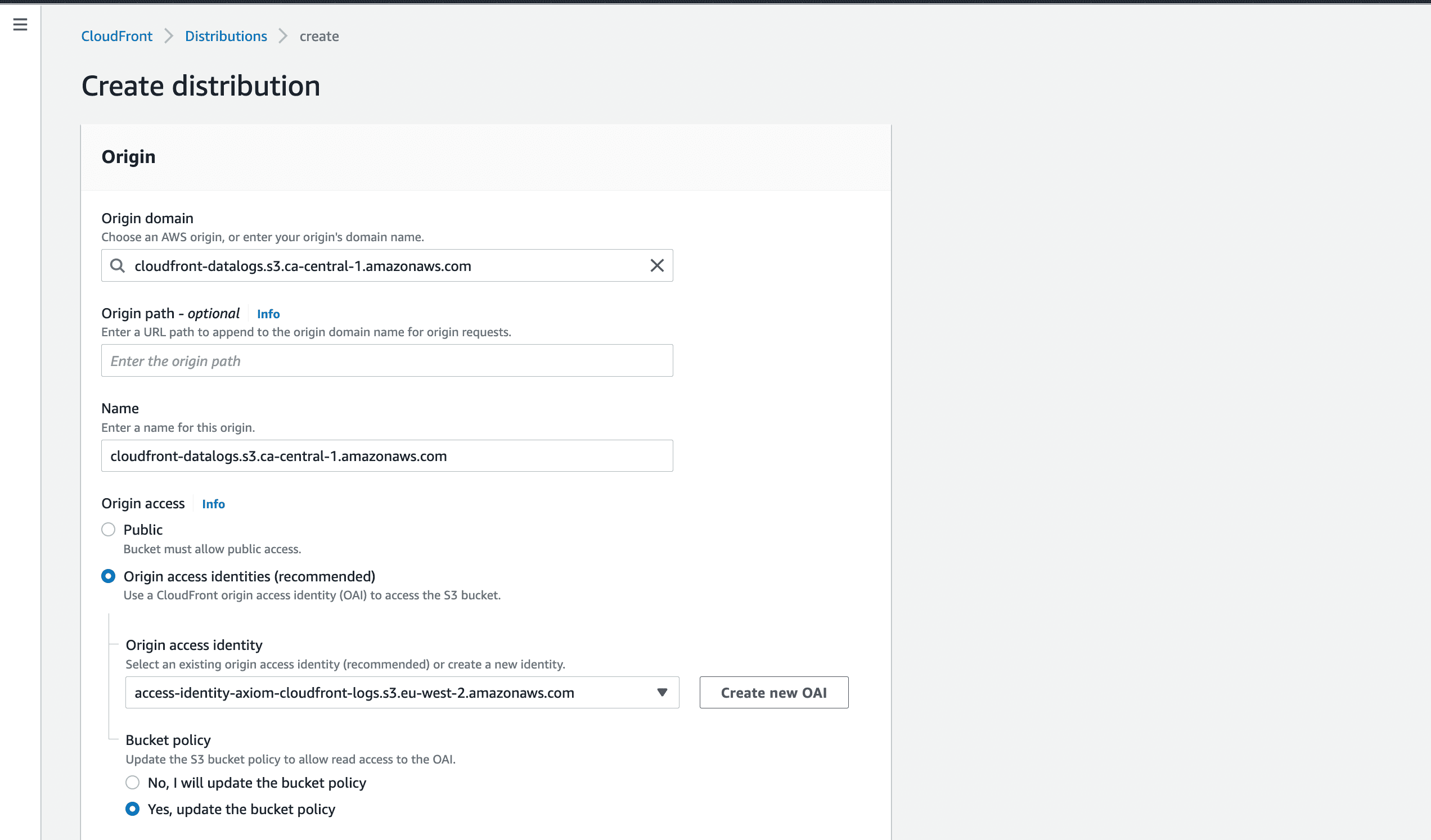Expand the Origin access identity dropdown
The height and width of the screenshot is (840, 1431).
coord(392,693)
